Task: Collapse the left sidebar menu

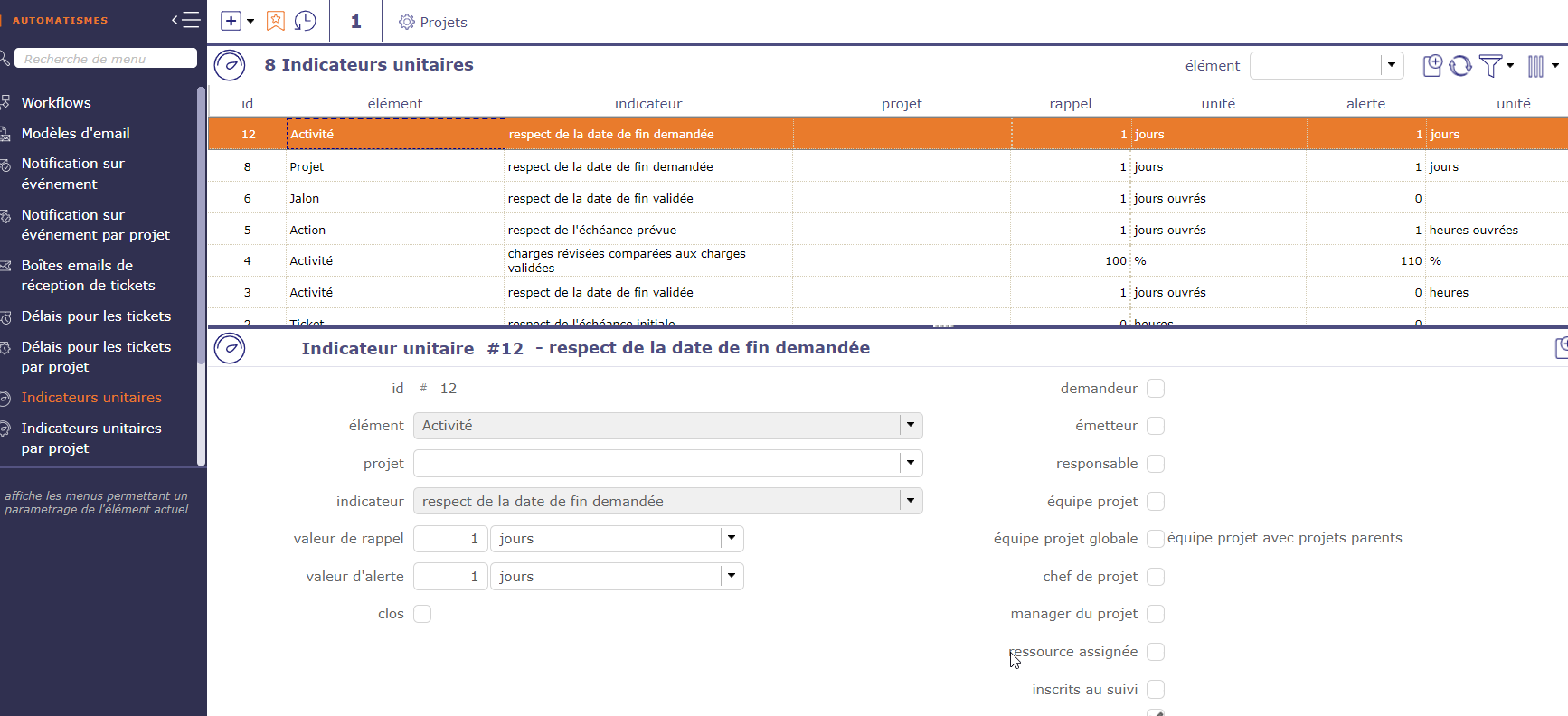Action: [x=185, y=20]
